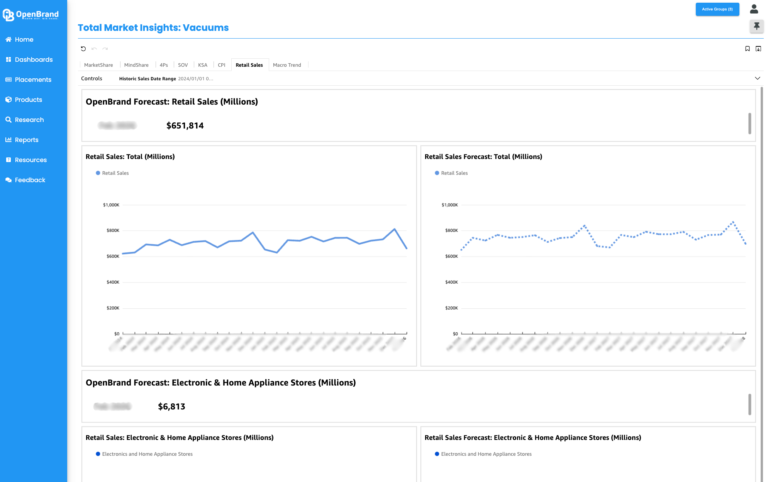Click the Products cube icon in sidebar
The height and width of the screenshot is (482, 768).
[x=8, y=99]
